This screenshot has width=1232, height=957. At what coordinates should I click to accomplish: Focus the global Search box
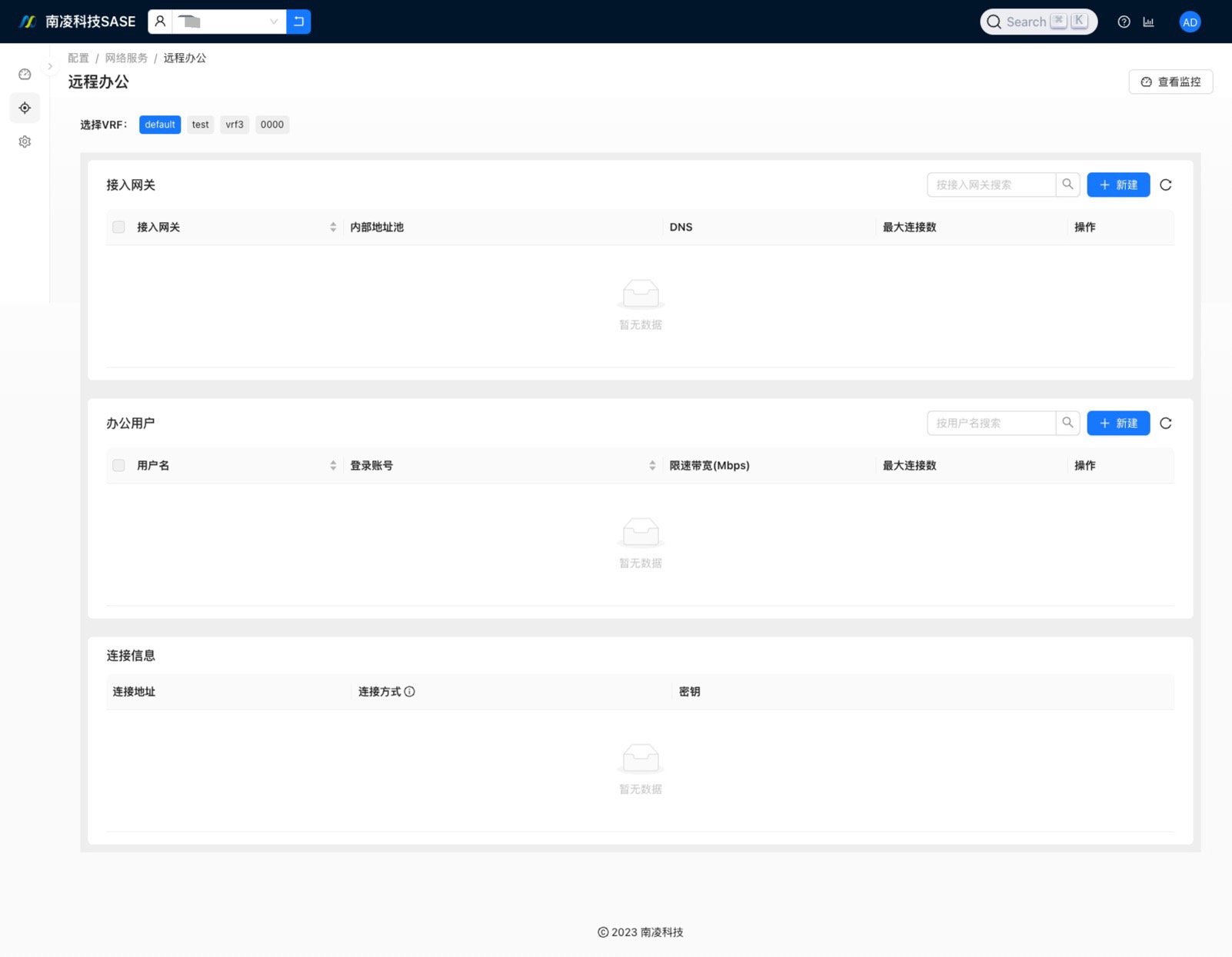pos(1038,22)
